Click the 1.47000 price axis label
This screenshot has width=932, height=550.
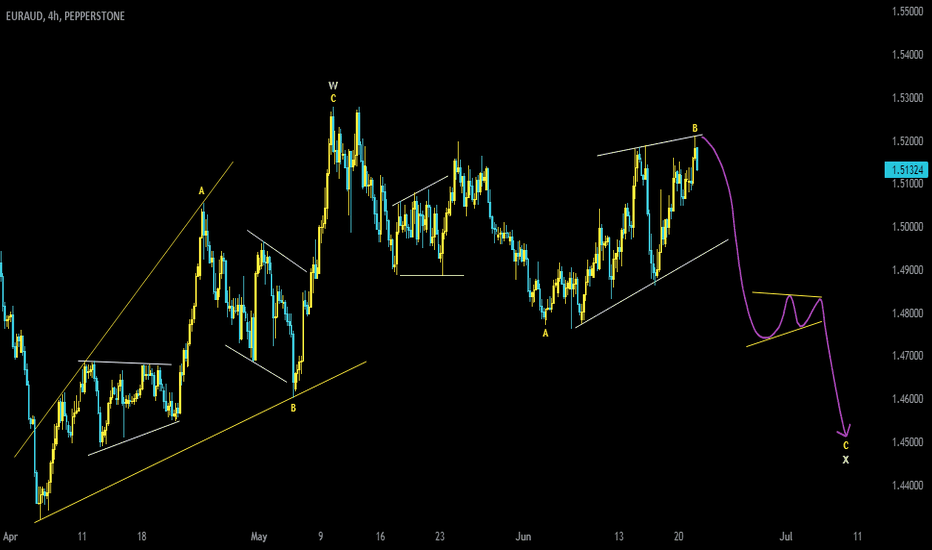(907, 356)
